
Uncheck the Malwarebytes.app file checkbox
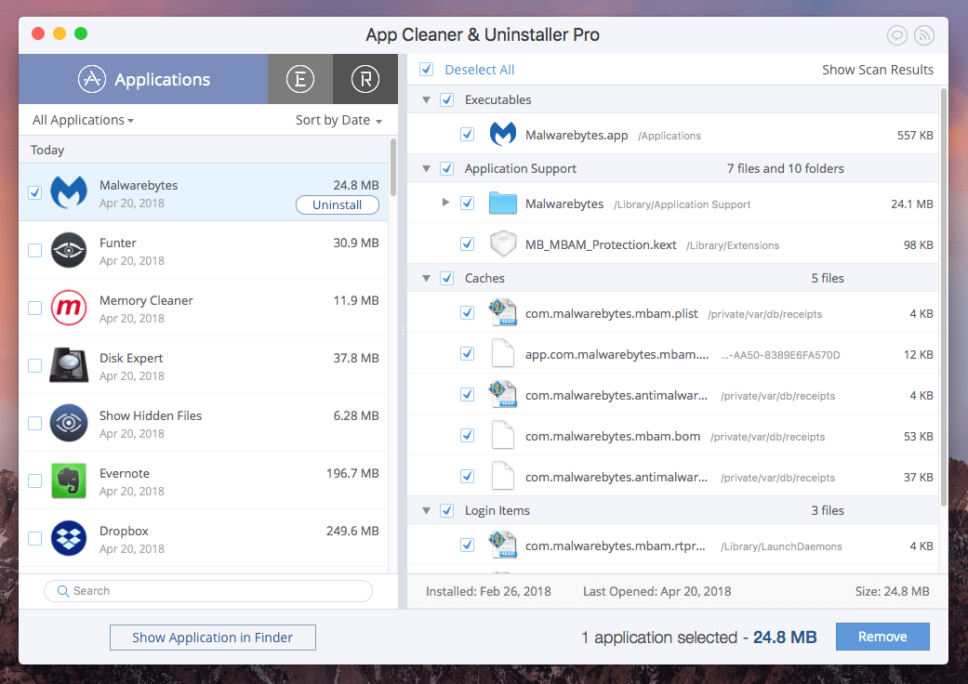[467, 134]
